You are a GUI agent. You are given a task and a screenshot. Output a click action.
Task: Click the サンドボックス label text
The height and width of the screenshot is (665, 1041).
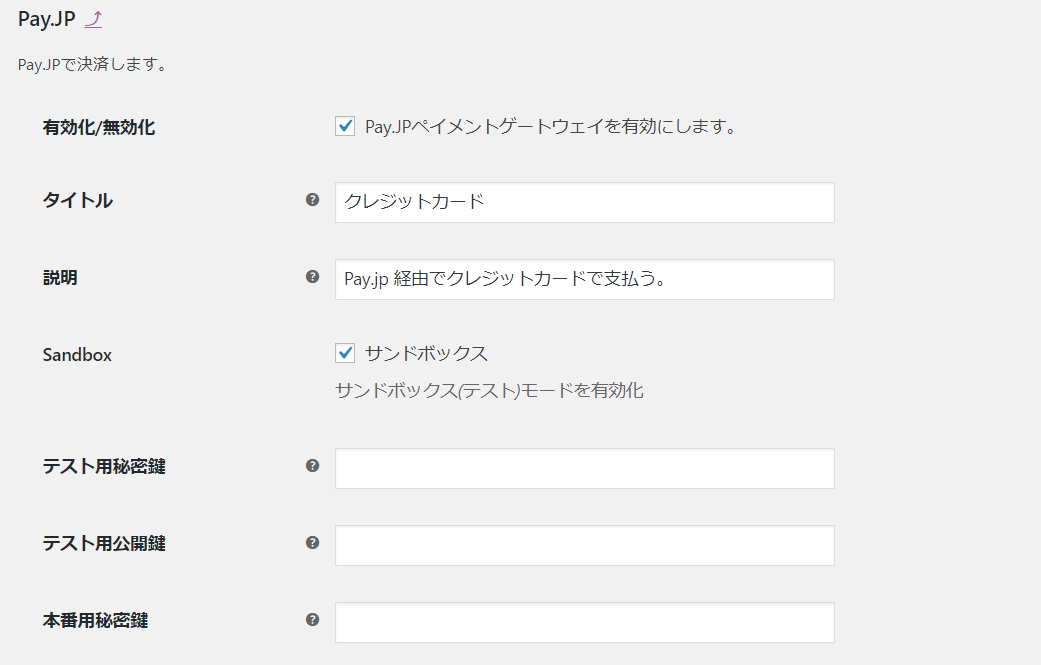(426, 354)
